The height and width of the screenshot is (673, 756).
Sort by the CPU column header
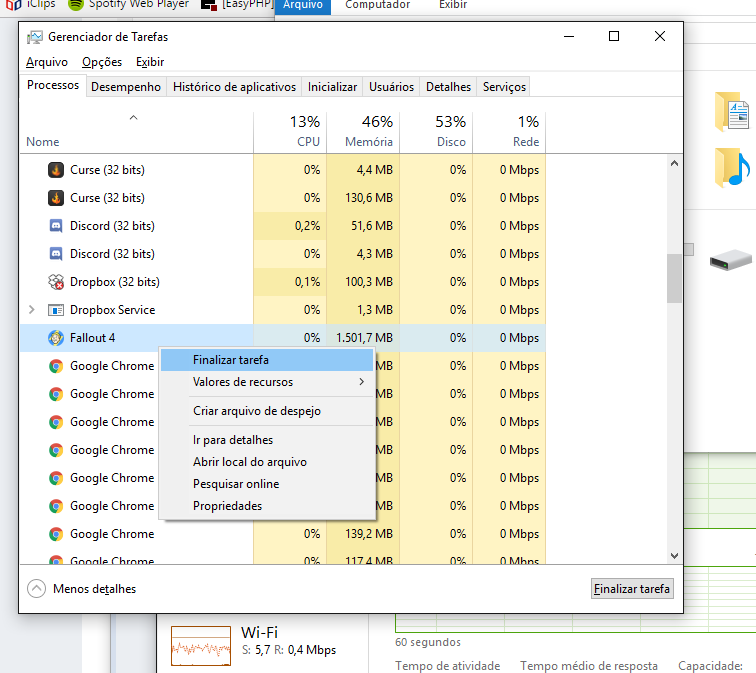[290, 133]
